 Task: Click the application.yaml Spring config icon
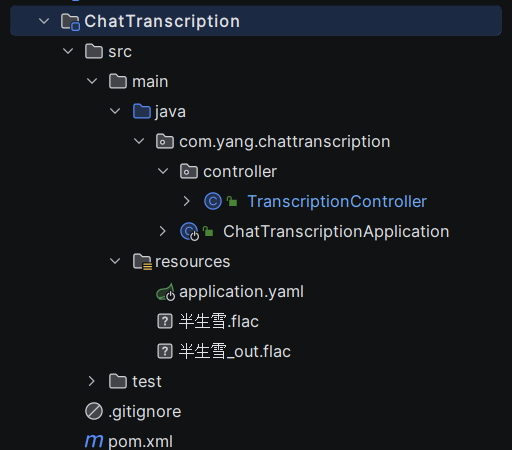point(166,292)
